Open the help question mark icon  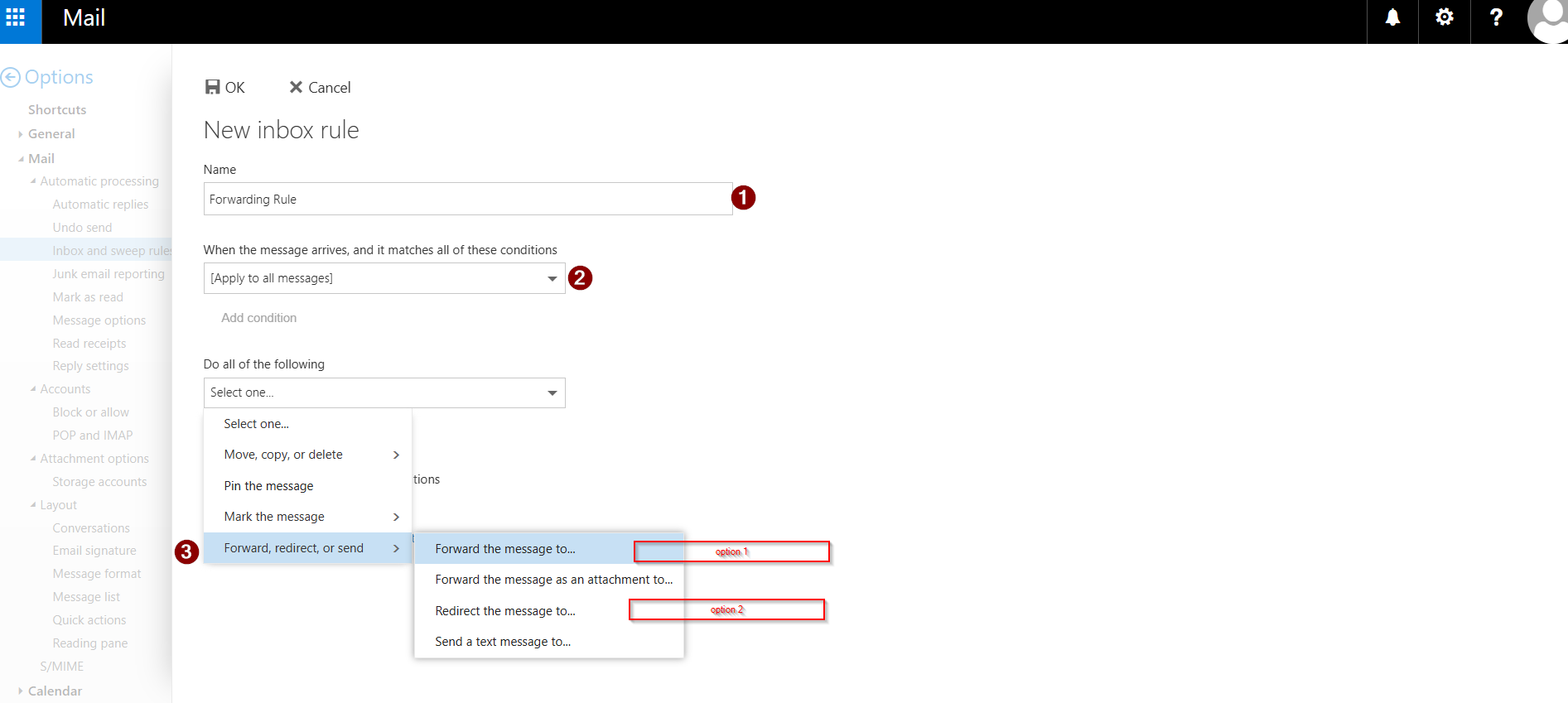(1496, 17)
